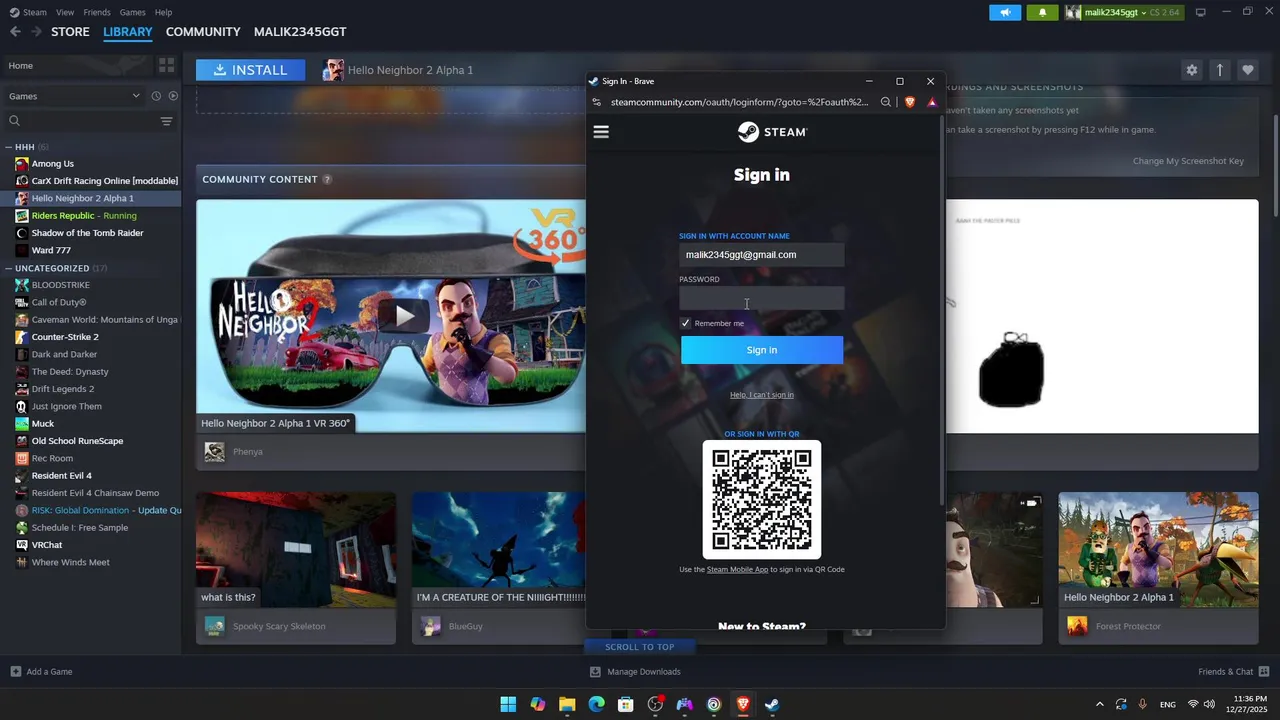Toggle the Remember me checkbox
1280x720 pixels.
[x=685, y=323]
